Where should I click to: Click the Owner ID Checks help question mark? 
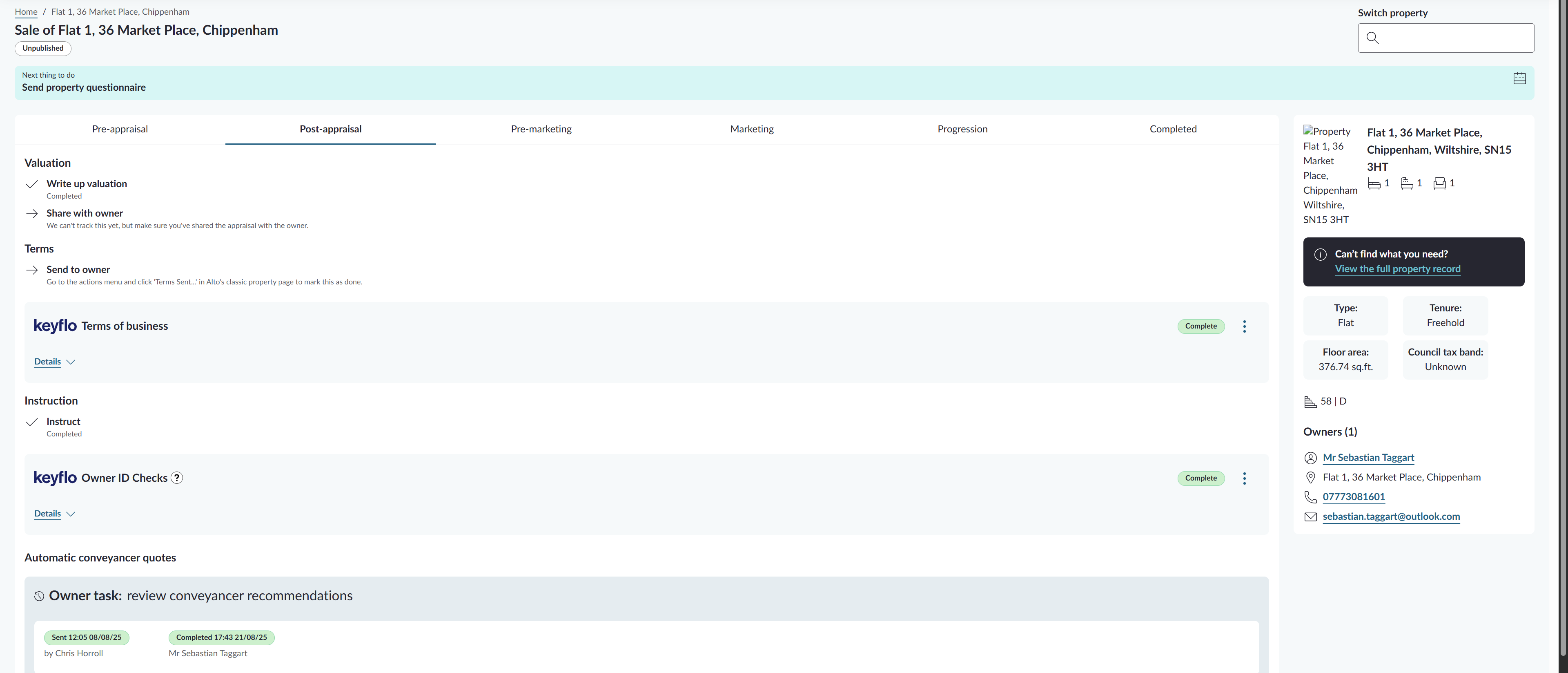click(x=176, y=478)
